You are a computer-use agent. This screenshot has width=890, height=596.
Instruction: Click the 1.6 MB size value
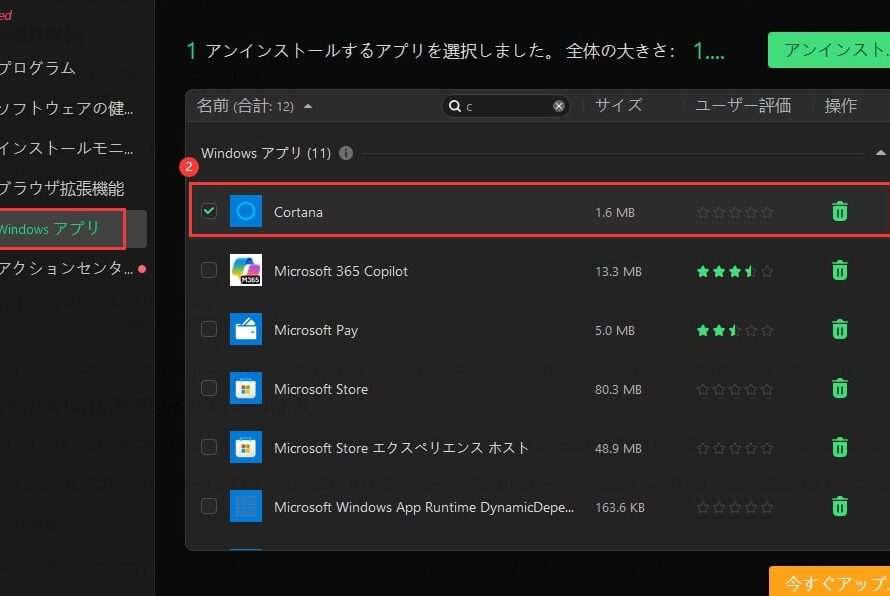click(615, 212)
